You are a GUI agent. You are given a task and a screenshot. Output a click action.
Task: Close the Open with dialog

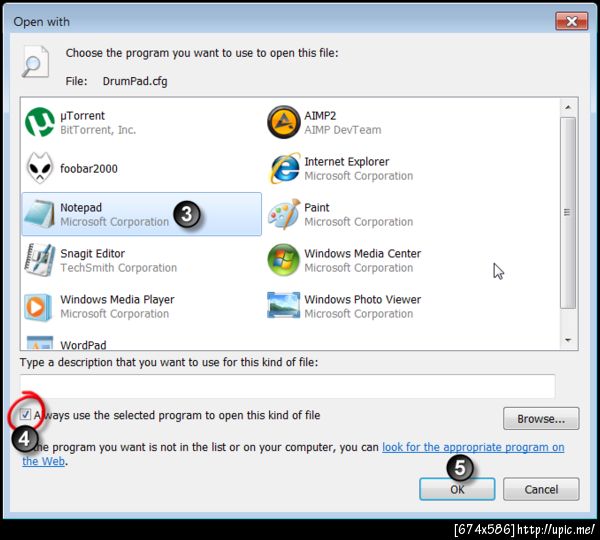point(571,21)
